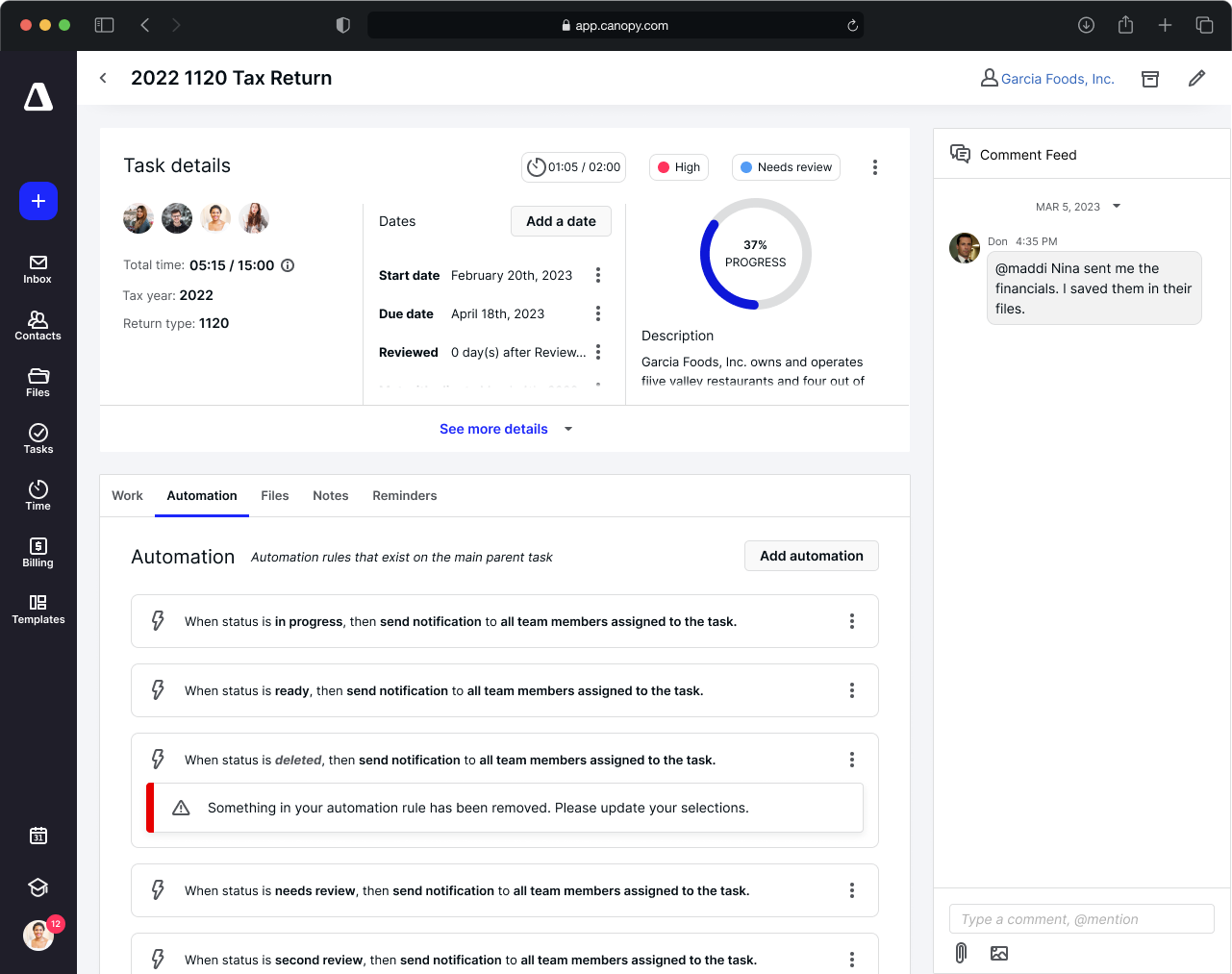1232x974 pixels.
Task: Click the blue plus button in sidebar
Action: tap(38, 202)
